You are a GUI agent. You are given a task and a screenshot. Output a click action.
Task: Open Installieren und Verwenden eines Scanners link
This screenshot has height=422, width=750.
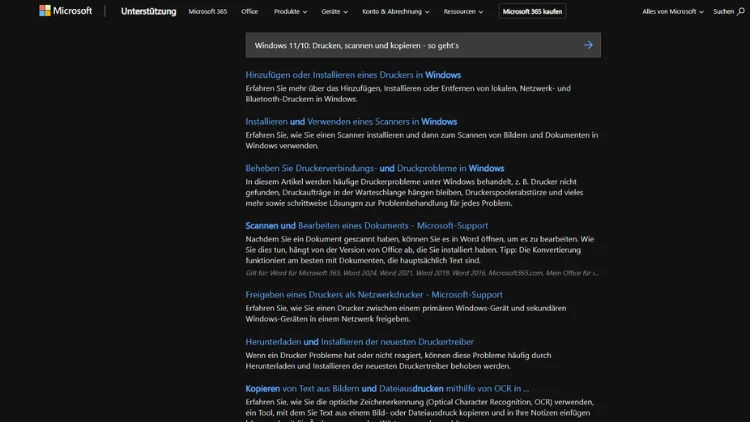coord(351,122)
